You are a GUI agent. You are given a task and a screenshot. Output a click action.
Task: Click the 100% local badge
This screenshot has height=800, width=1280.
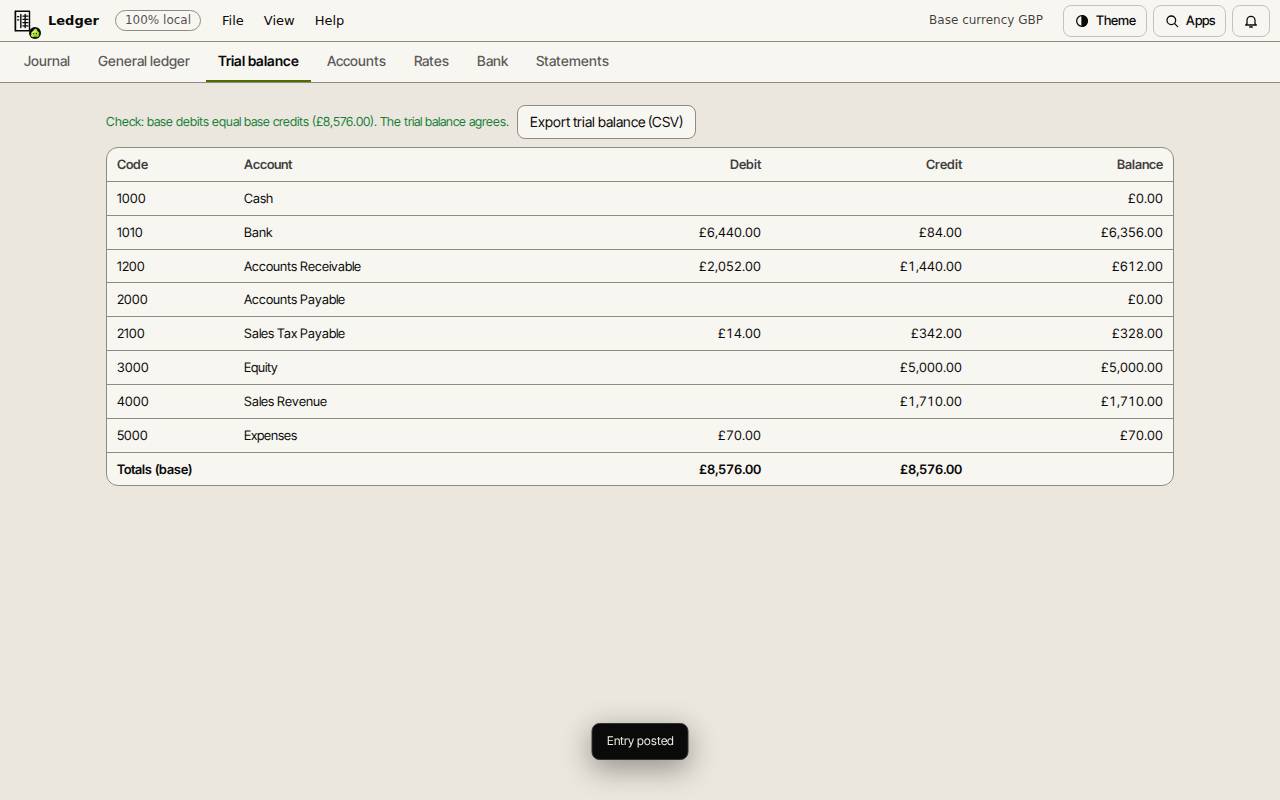pyautogui.click(x=158, y=20)
